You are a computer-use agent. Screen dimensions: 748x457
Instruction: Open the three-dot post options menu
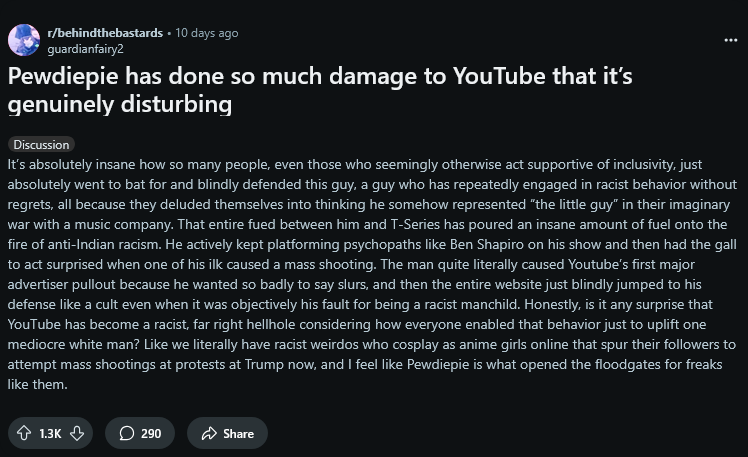(x=730, y=40)
